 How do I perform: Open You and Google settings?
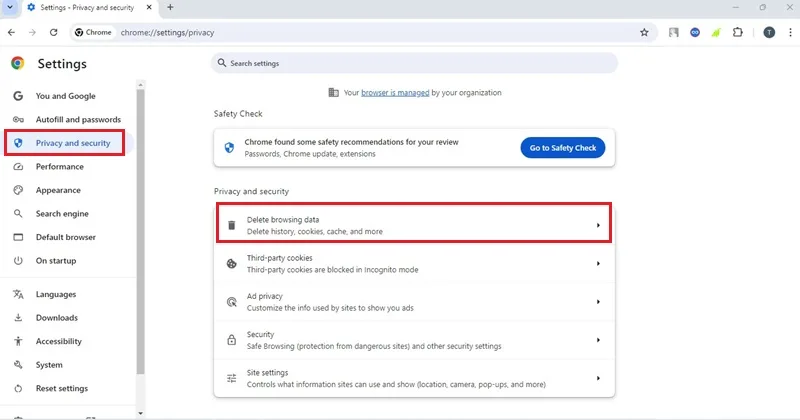point(65,96)
